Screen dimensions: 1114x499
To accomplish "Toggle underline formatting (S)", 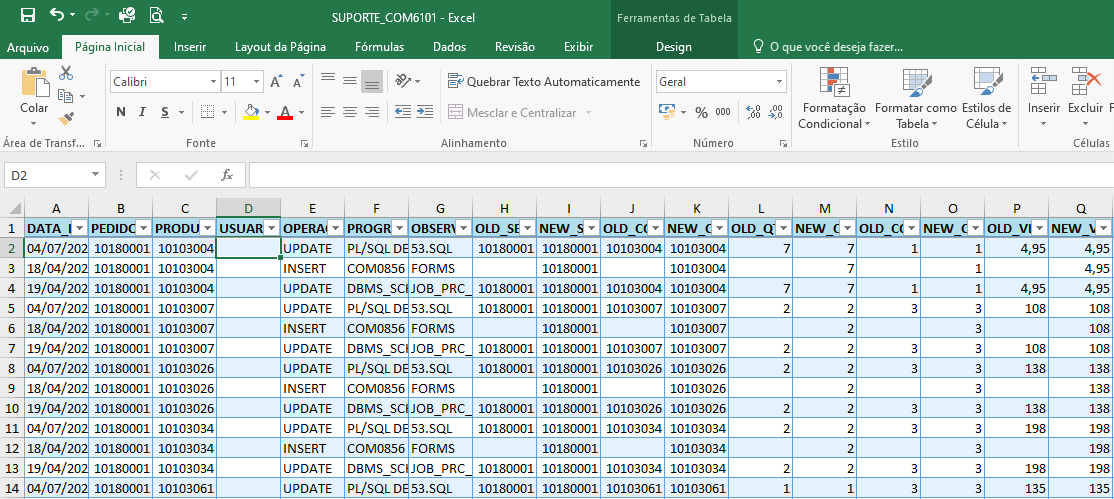I will (x=165, y=112).
